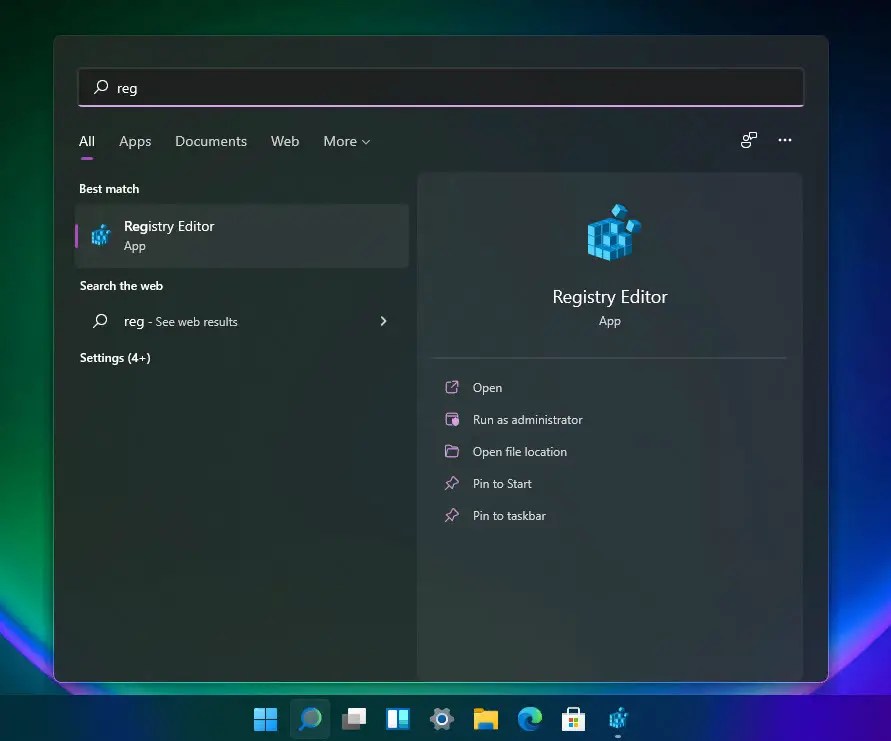Choose Open file location
The height and width of the screenshot is (741, 891).
tap(506, 451)
